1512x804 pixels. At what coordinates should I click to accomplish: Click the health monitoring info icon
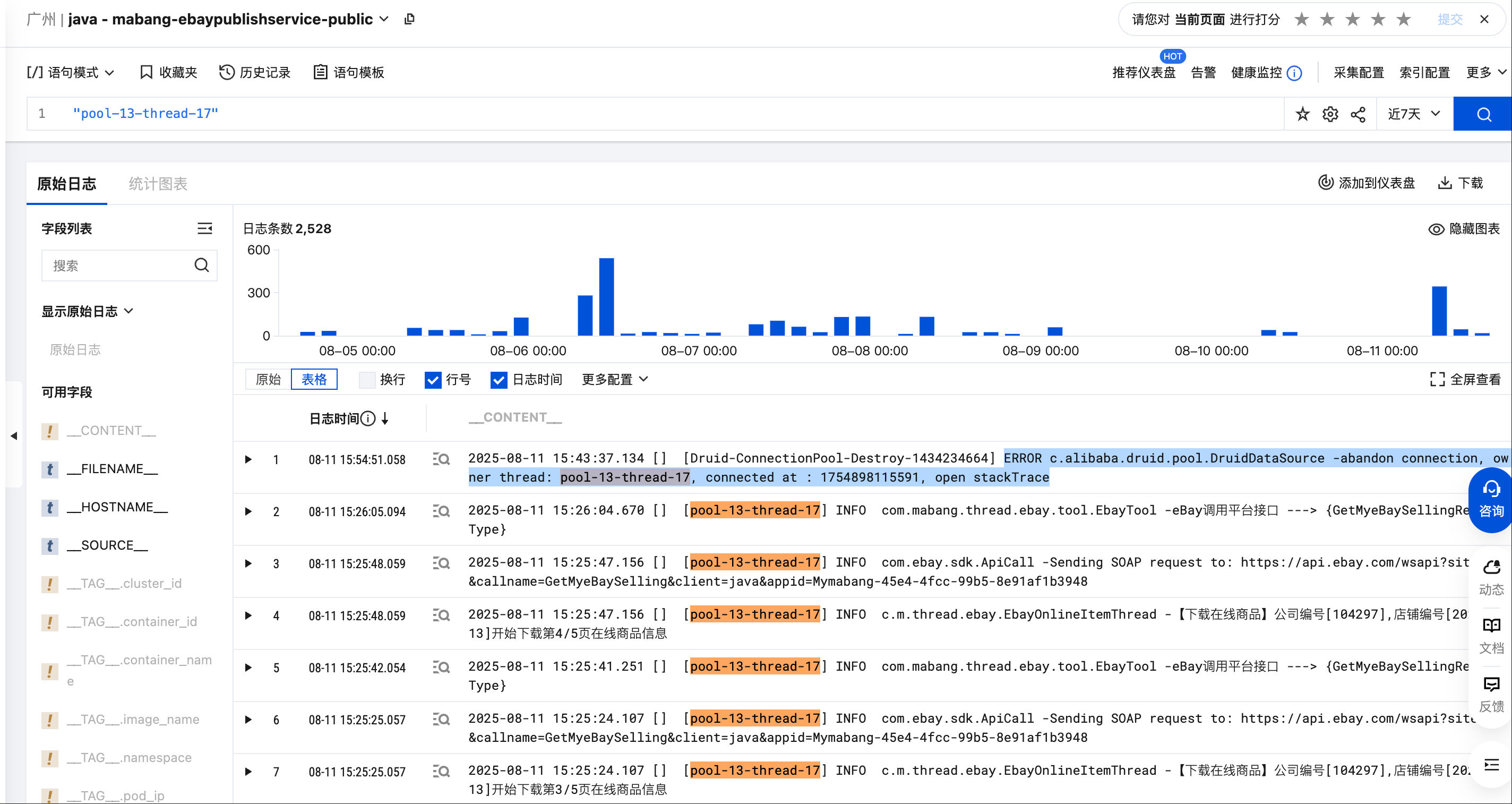click(1294, 73)
